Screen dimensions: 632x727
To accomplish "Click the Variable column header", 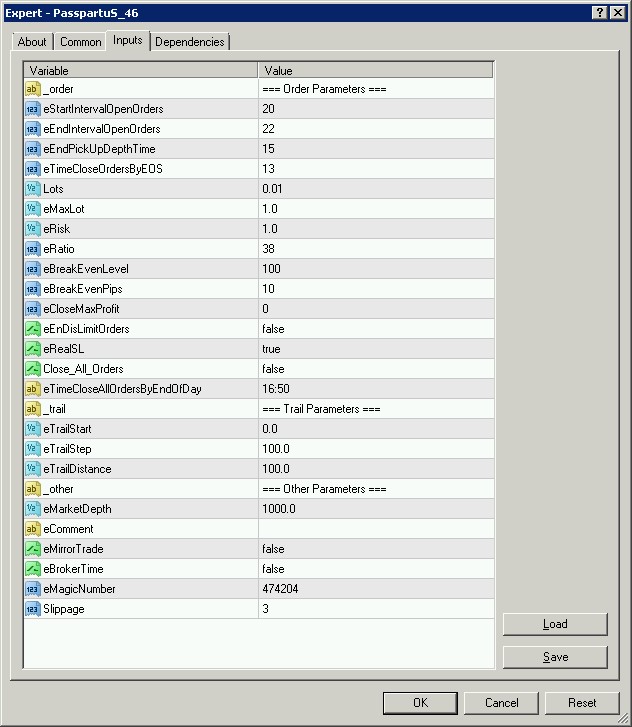I will tap(141, 70).
